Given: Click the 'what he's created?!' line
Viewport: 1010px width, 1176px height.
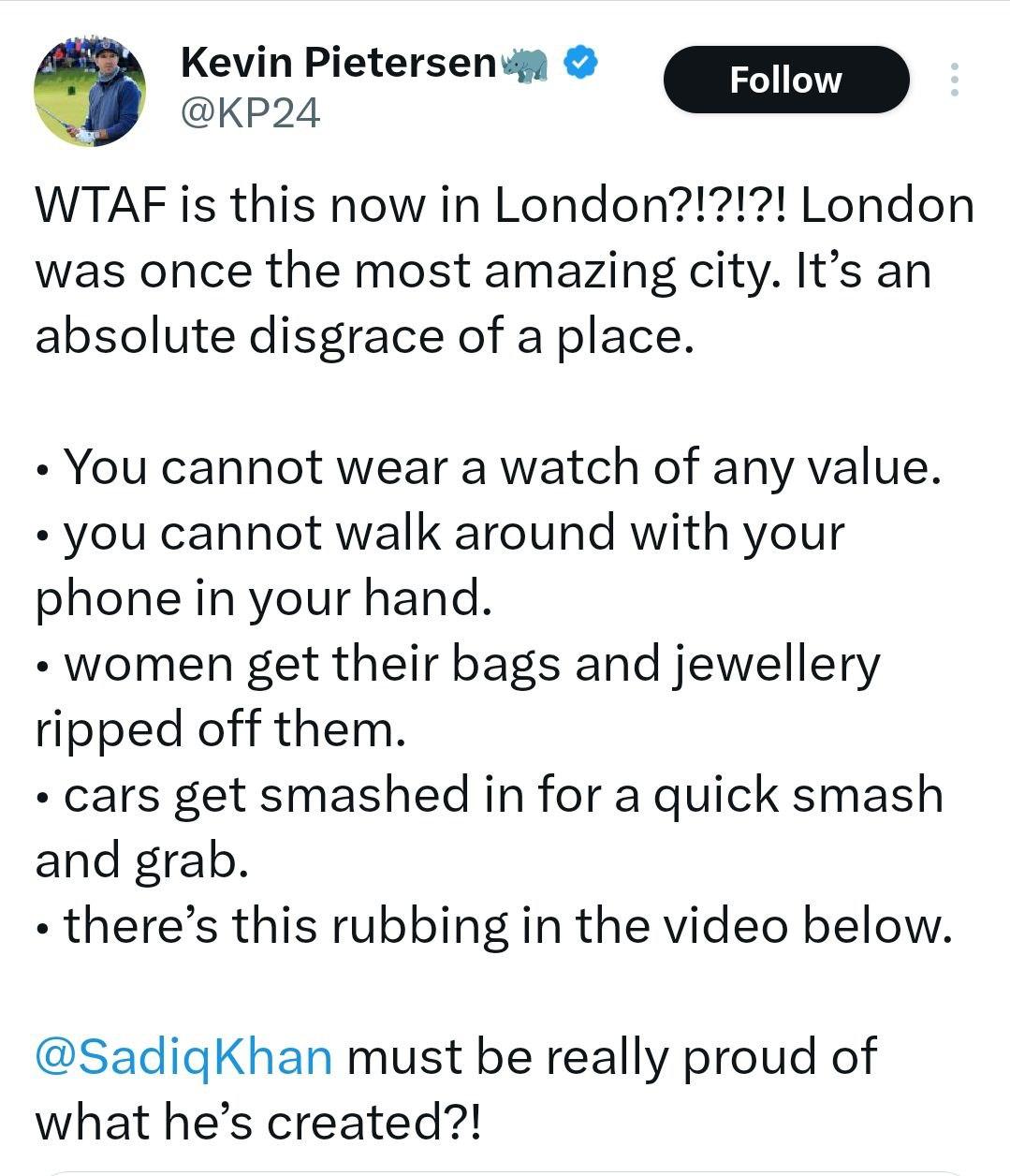Looking at the screenshot, I should point(259,1123).
